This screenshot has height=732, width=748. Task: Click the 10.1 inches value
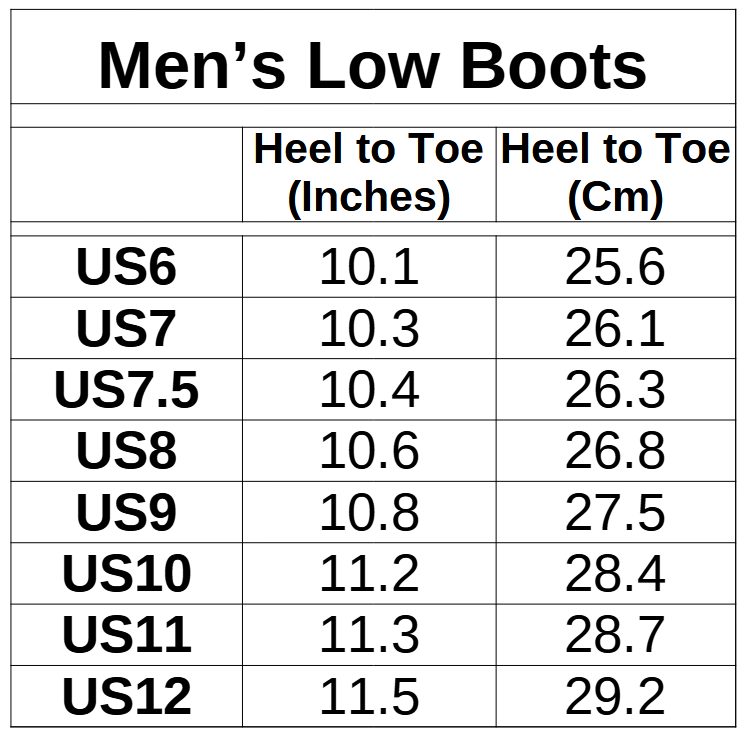[x=369, y=268]
